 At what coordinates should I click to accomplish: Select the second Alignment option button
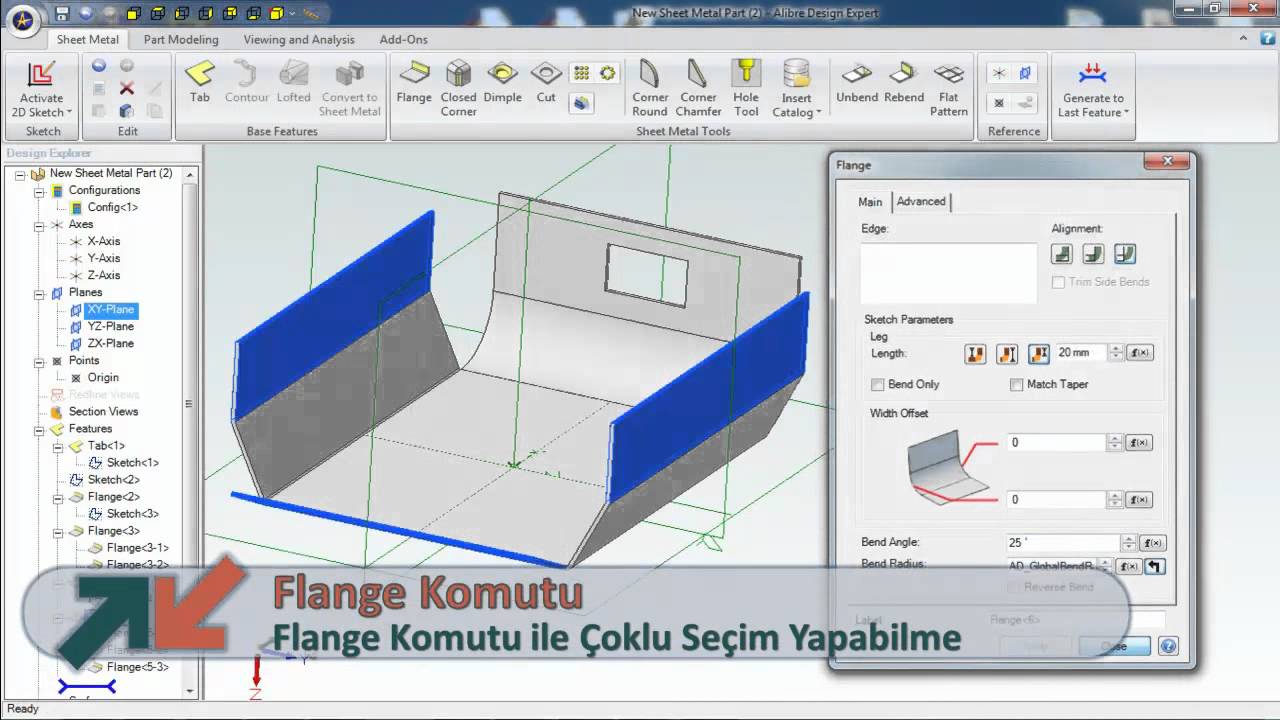click(1093, 254)
